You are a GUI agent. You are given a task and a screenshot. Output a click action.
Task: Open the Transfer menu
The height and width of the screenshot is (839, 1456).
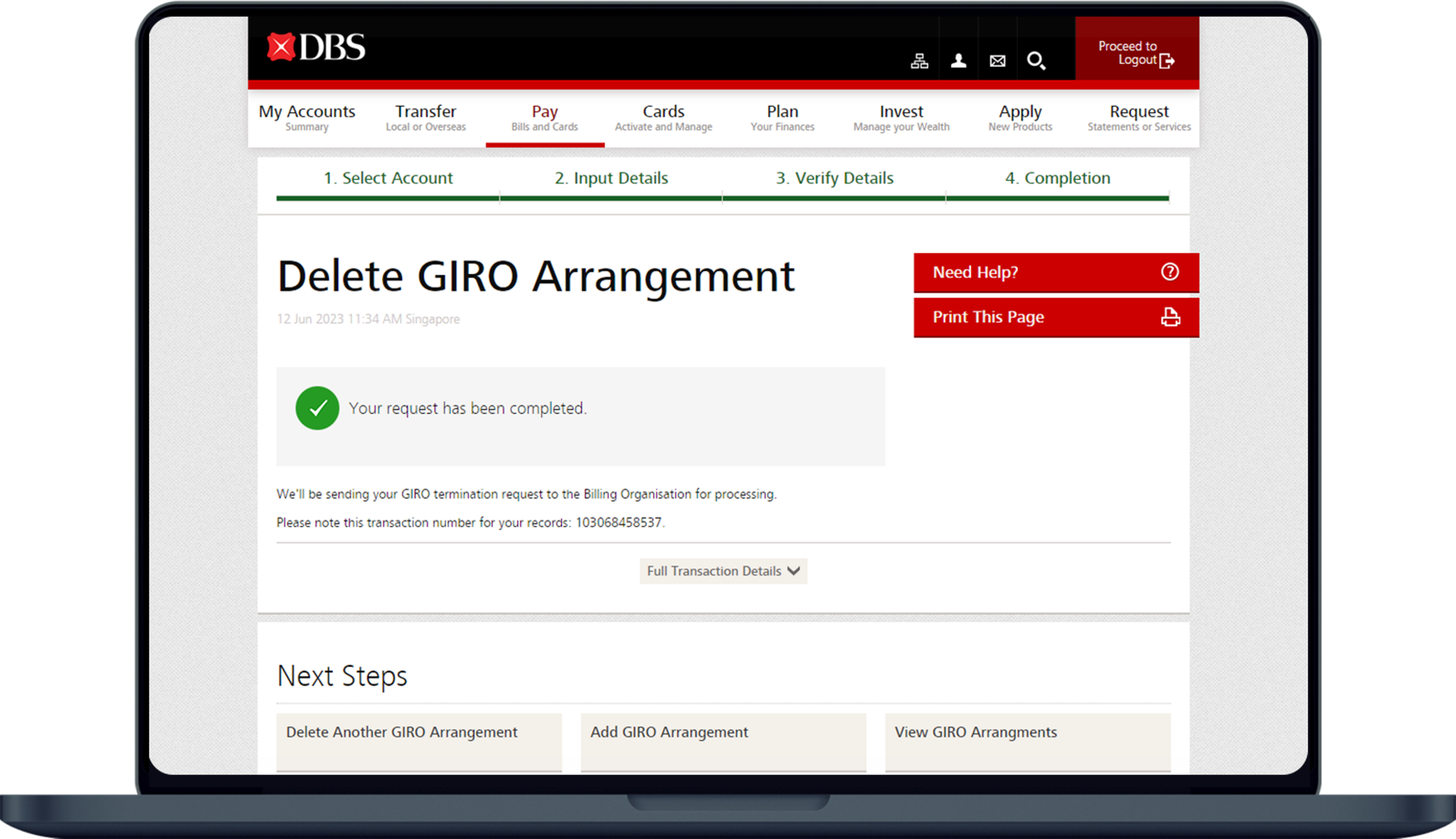(x=426, y=117)
